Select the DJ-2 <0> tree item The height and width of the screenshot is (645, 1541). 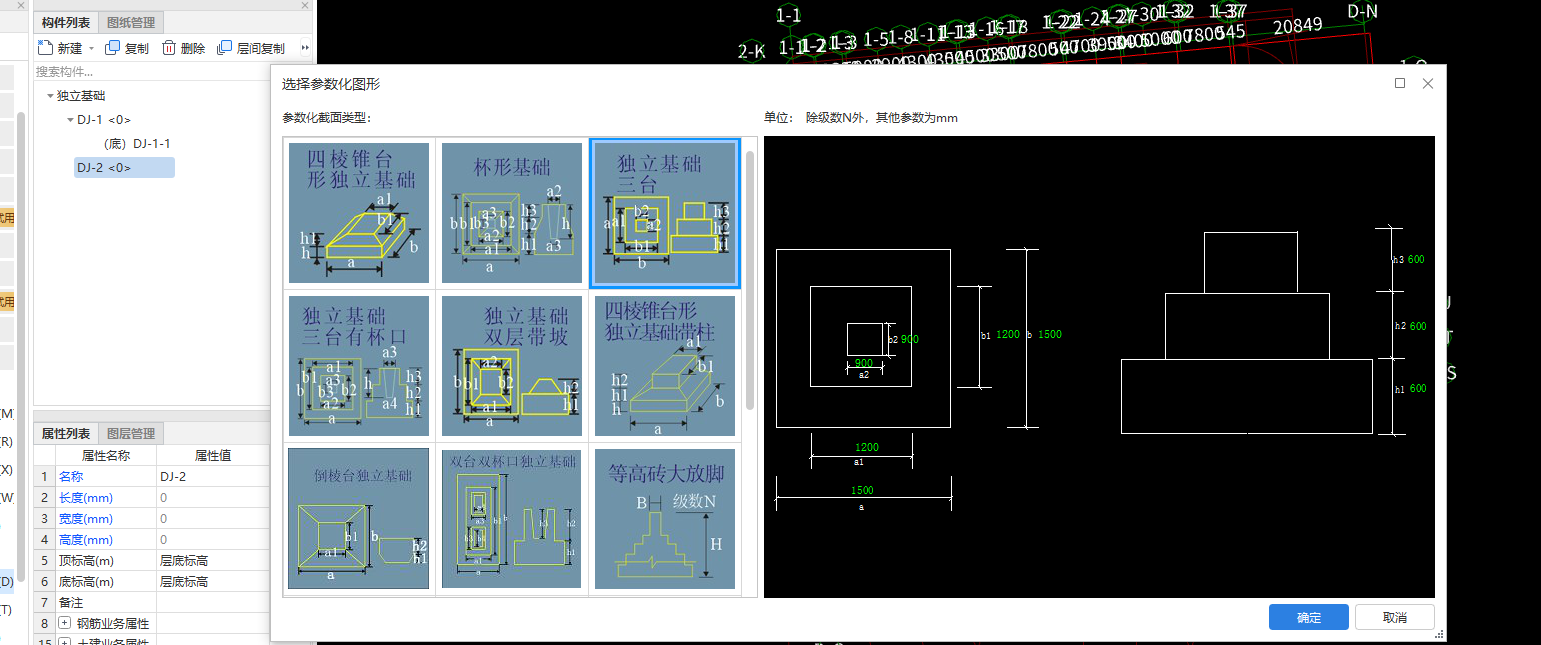pyautogui.click(x=125, y=168)
